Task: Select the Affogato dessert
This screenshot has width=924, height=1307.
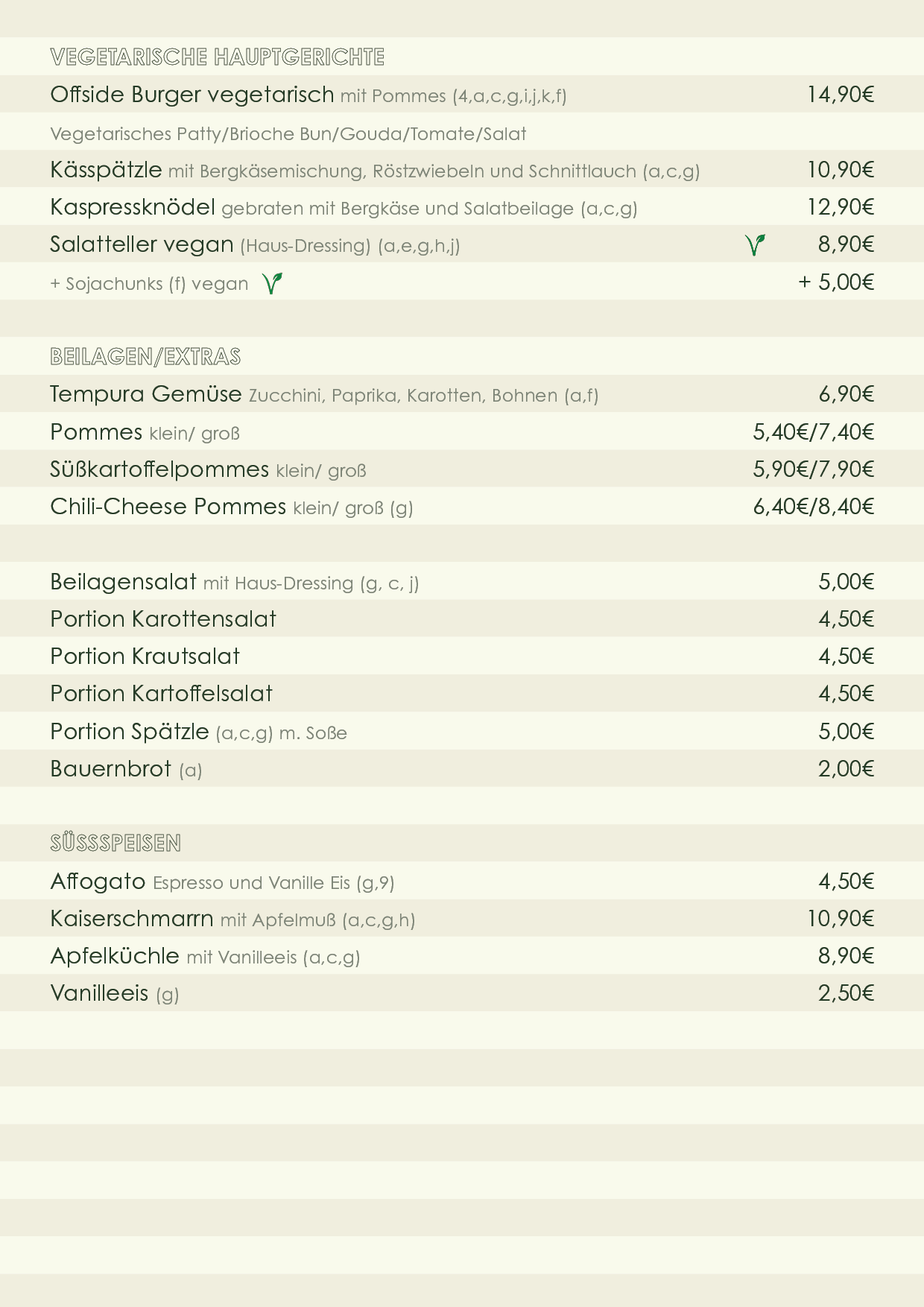Action: click(x=98, y=882)
